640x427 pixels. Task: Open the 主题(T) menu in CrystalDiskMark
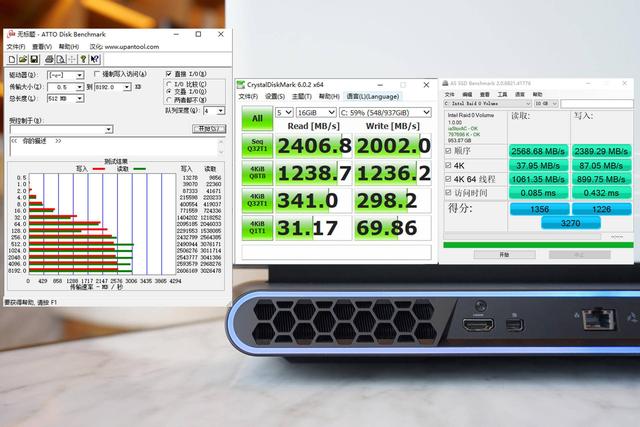(x=302, y=96)
